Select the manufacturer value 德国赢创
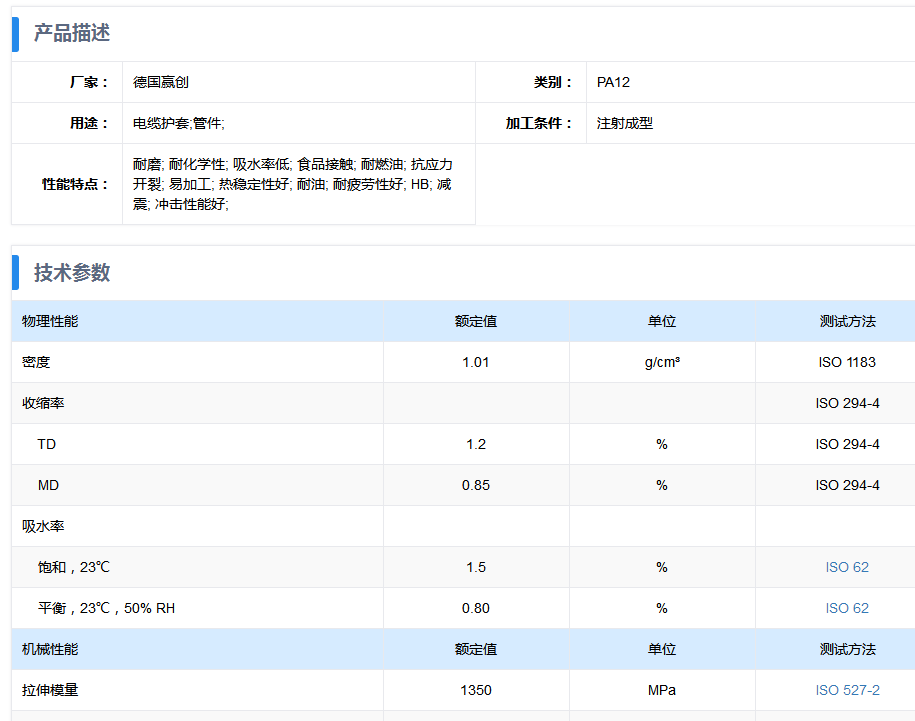 click(x=160, y=82)
